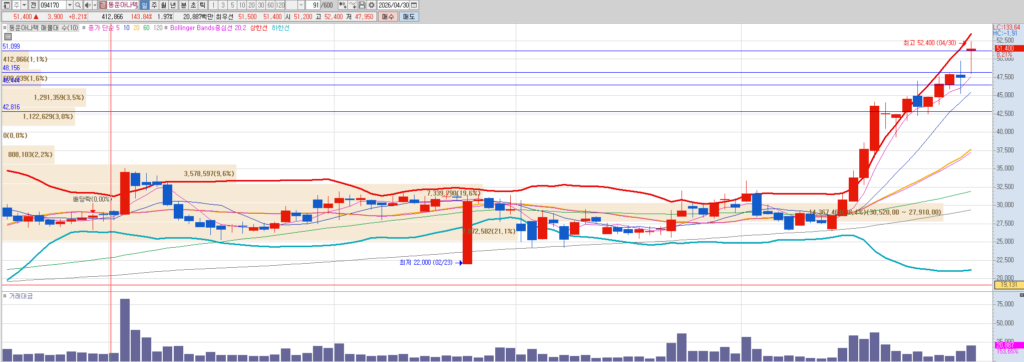Click the 매물대 수(10) indicator label
The height and width of the screenshot is (362, 1024).
click(44, 27)
